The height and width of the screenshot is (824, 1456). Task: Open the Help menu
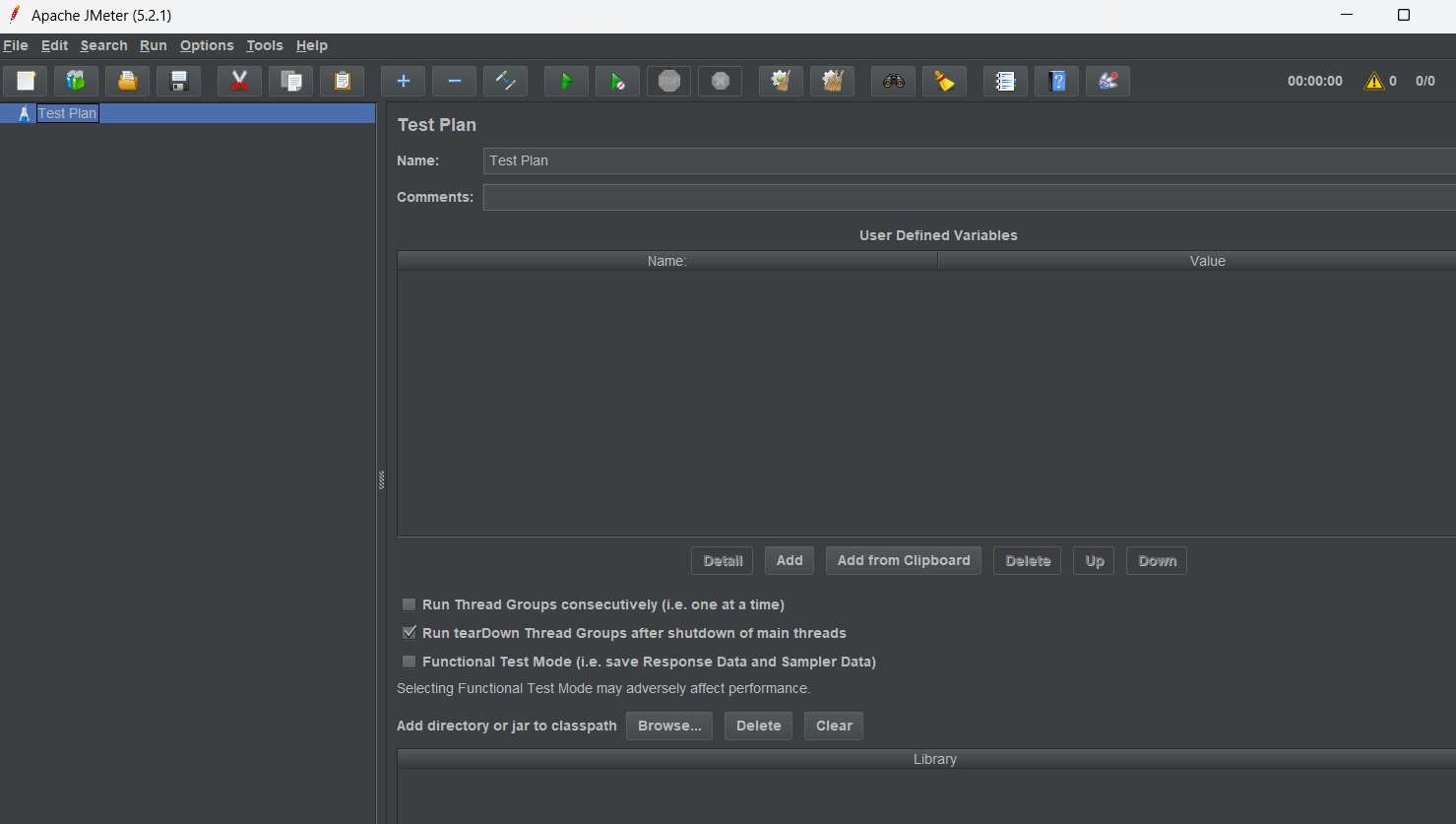coord(312,45)
